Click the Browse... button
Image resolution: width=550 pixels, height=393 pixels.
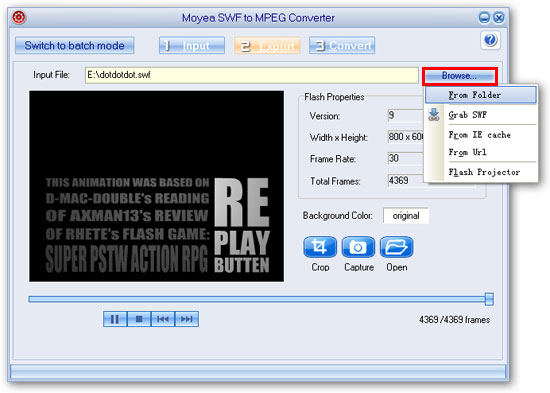point(460,76)
